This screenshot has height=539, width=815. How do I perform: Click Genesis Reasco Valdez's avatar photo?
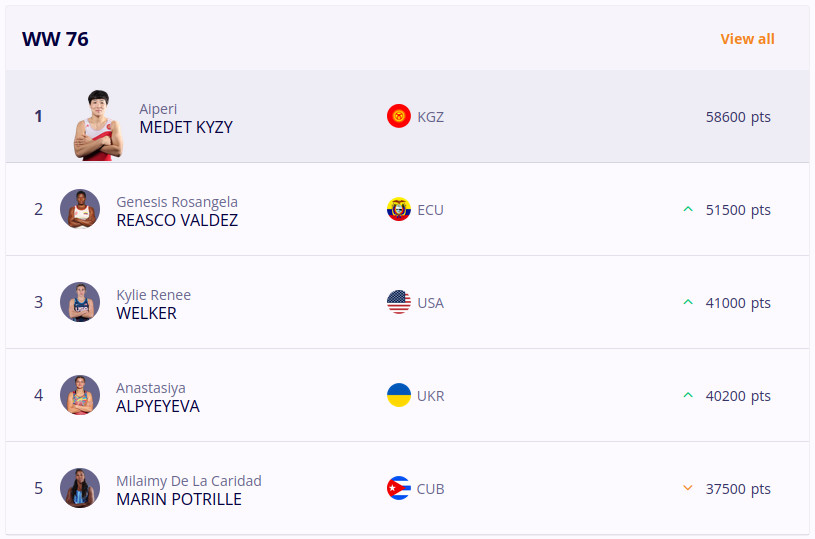click(x=80, y=209)
